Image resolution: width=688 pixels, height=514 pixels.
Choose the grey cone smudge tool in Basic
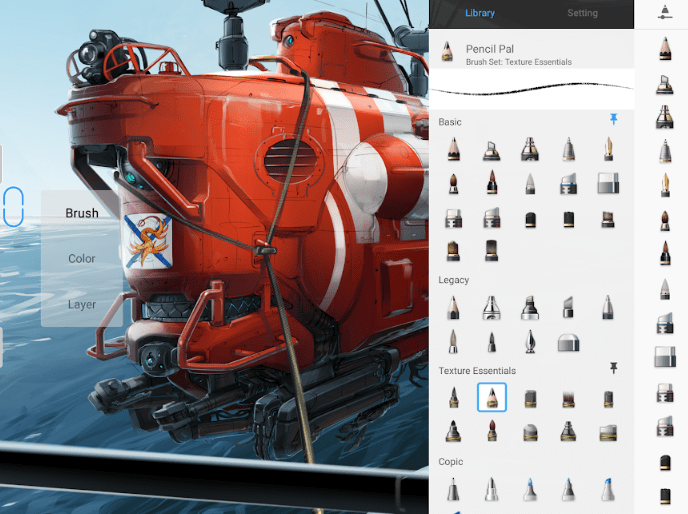tap(530, 183)
